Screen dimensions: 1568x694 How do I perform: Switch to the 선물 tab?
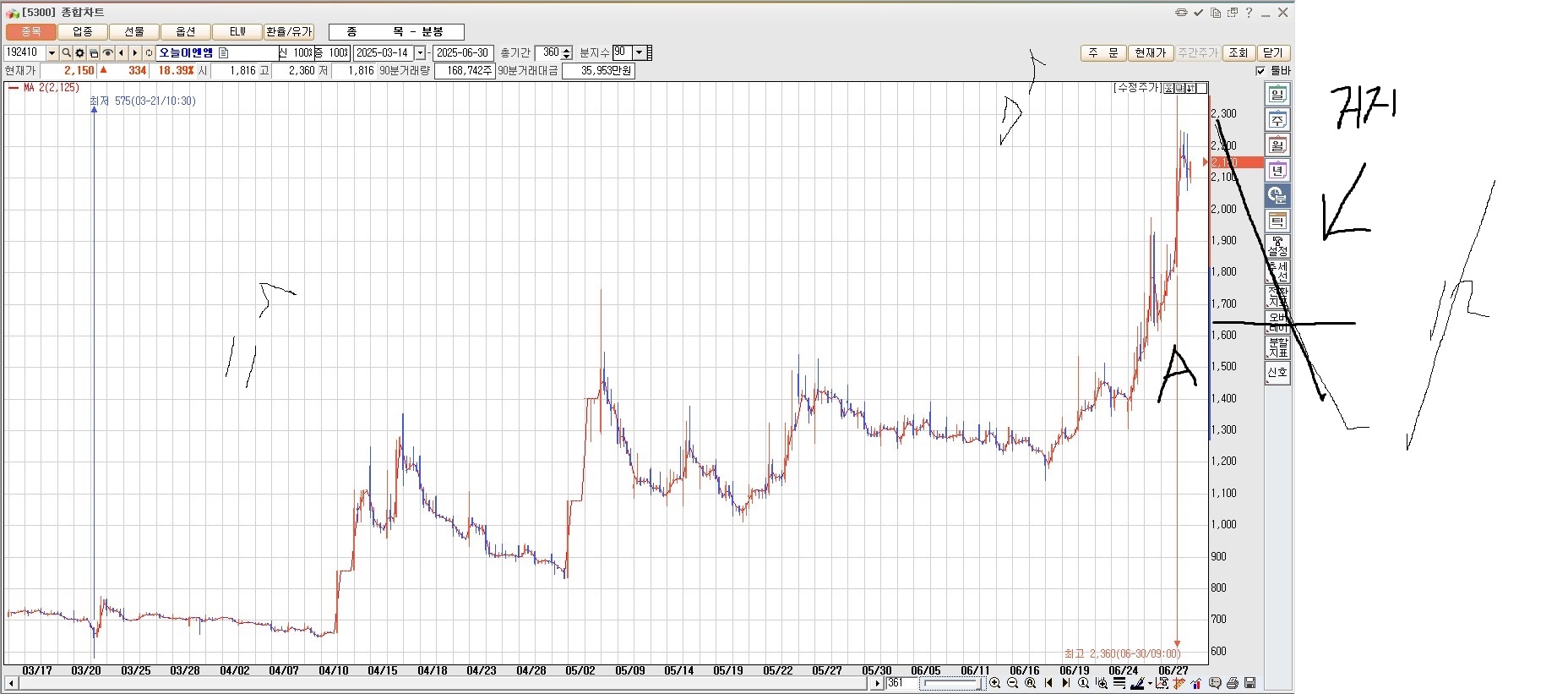click(134, 32)
